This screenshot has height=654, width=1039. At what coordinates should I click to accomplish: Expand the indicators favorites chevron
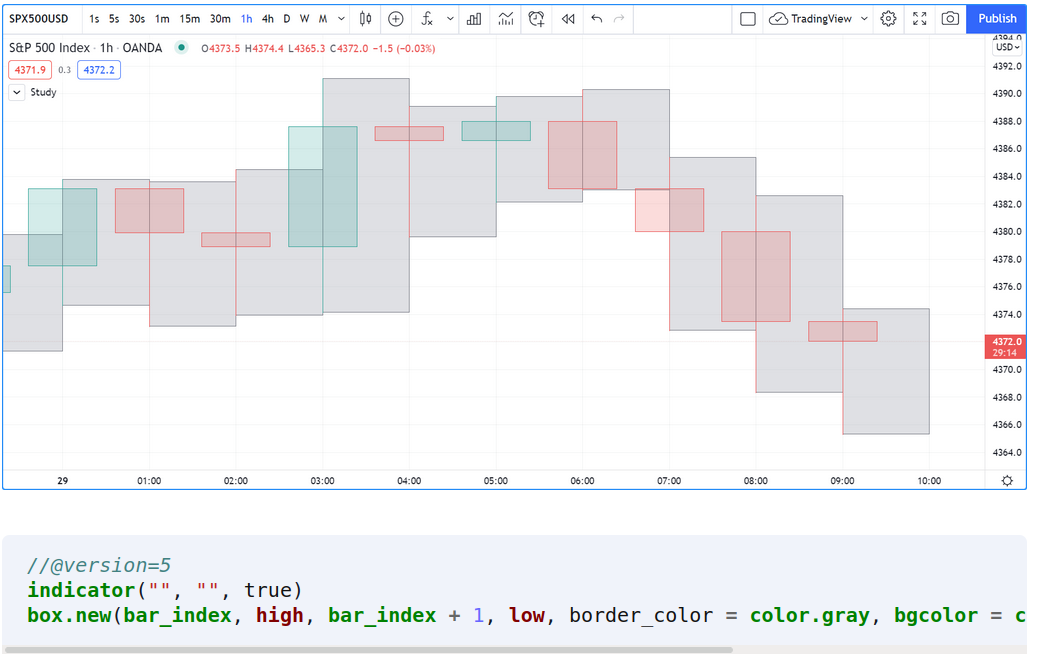tap(450, 19)
